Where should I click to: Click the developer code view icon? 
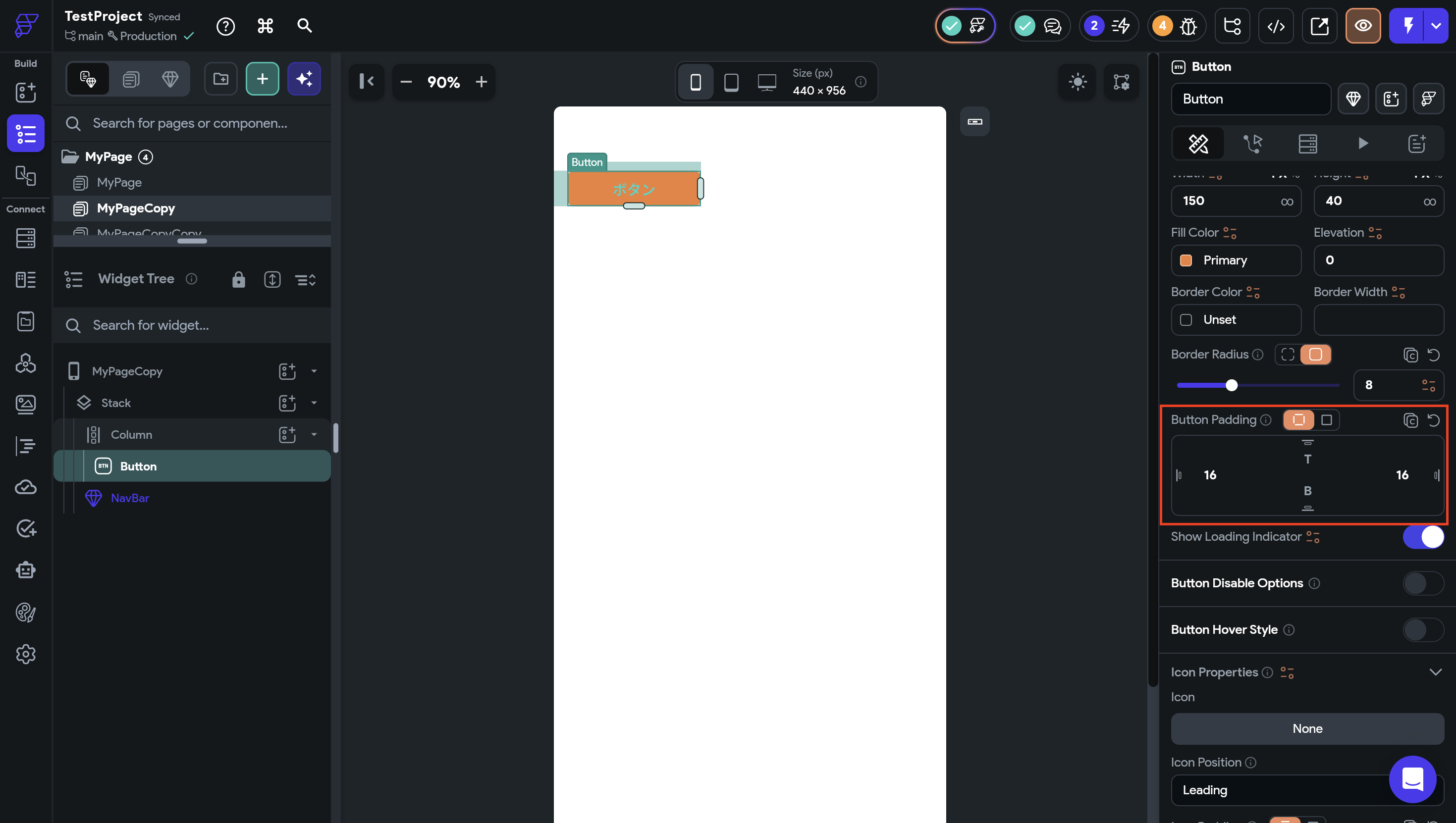click(x=1276, y=26)
